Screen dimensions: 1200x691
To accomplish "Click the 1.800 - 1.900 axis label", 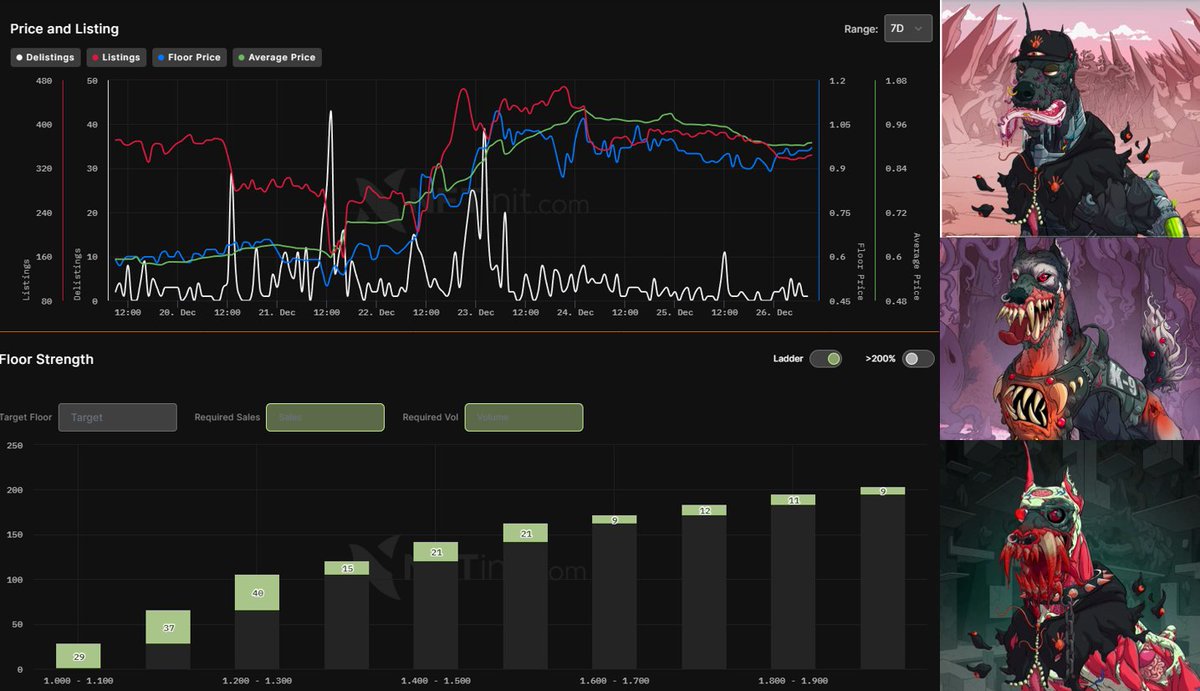I will pyautogui.click(x=794, y=682).
